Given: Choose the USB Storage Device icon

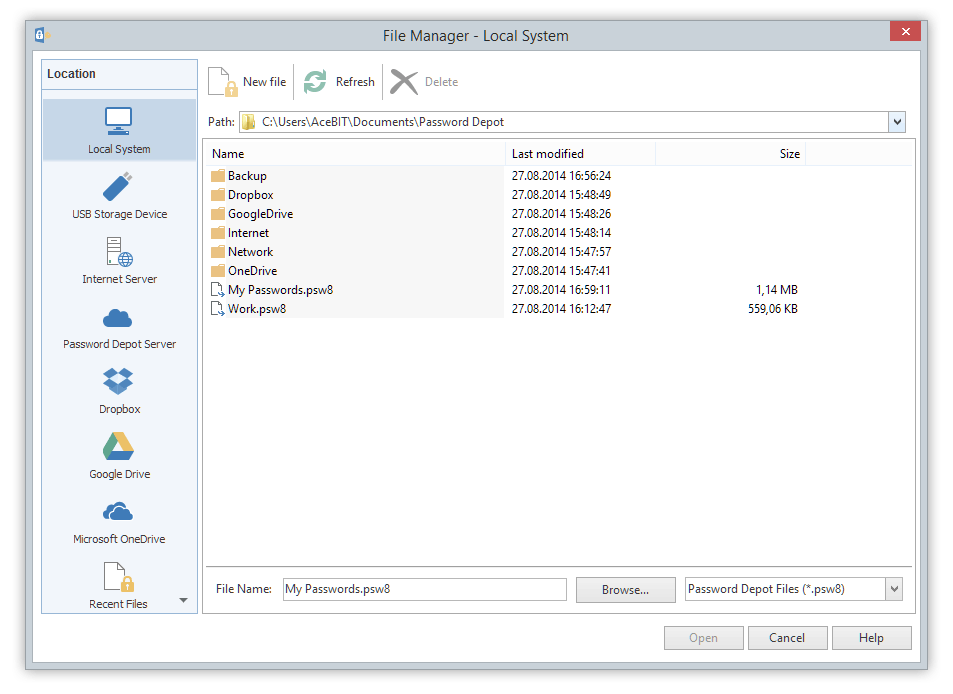Looking at the screenshot, I should [117, 186].
